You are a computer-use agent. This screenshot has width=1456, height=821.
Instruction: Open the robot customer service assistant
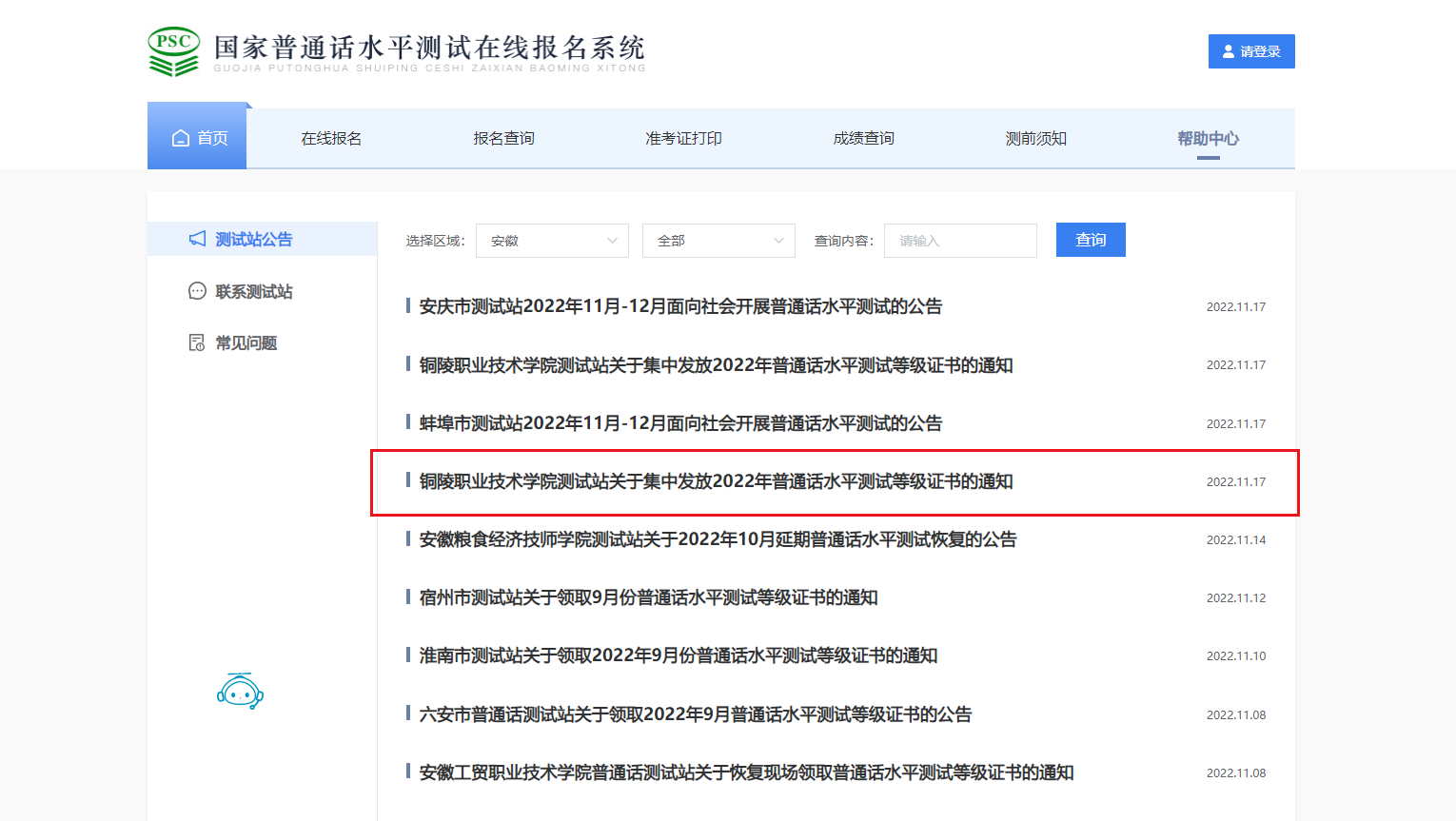[x=240, y=692]
